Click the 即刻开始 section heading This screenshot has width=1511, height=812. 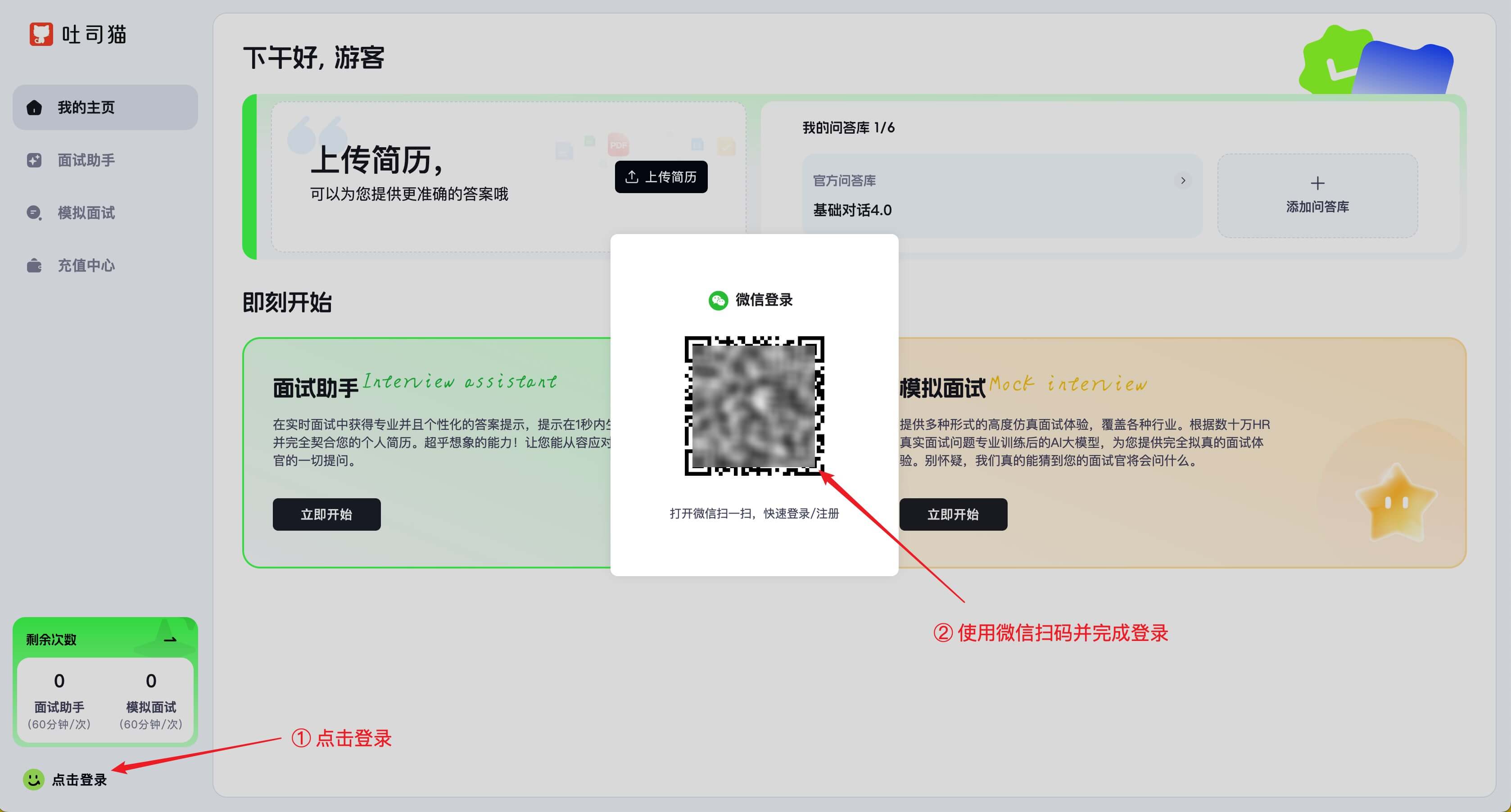coord(287,302)
